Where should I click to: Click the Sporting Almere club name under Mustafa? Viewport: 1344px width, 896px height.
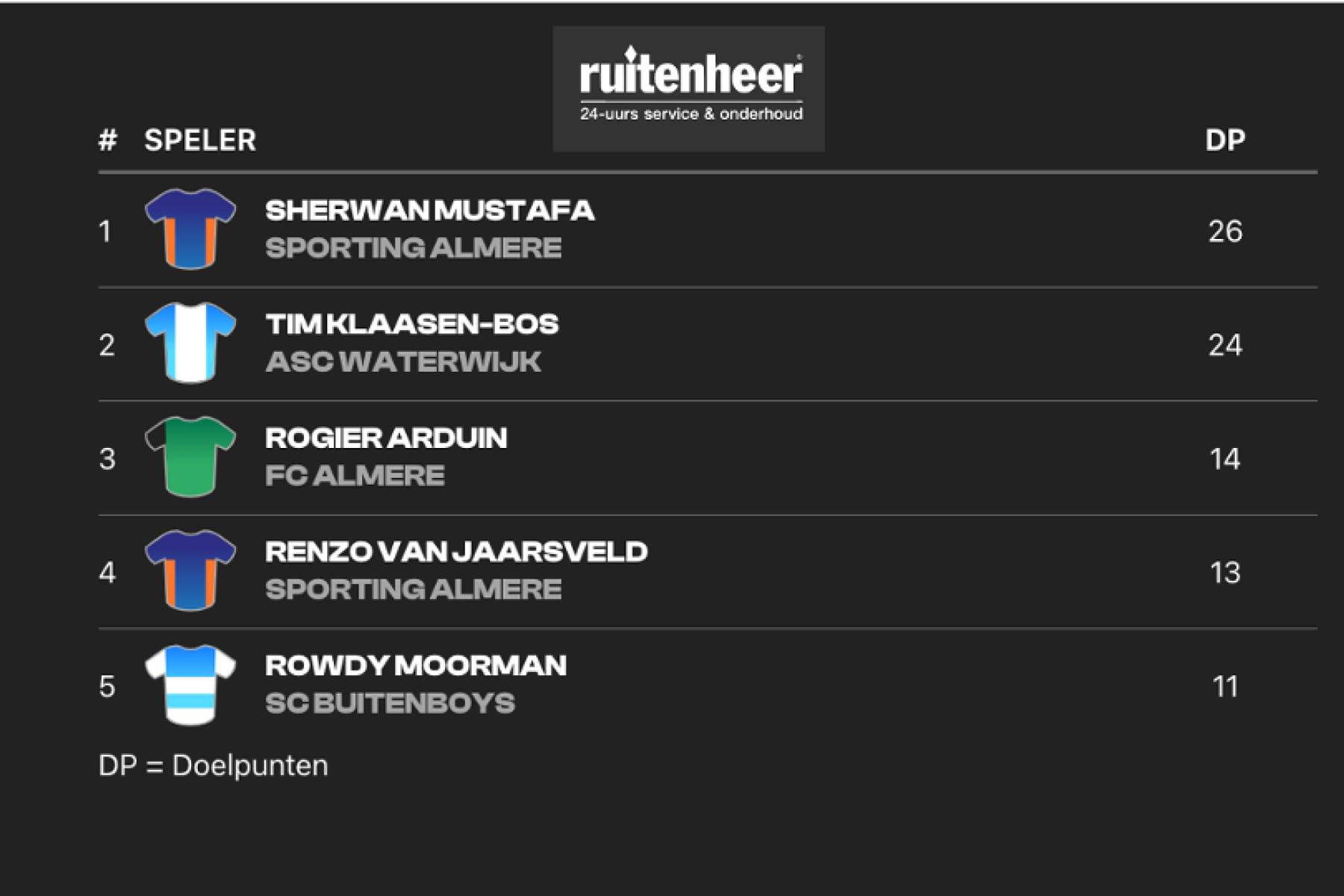click(414, 248)
